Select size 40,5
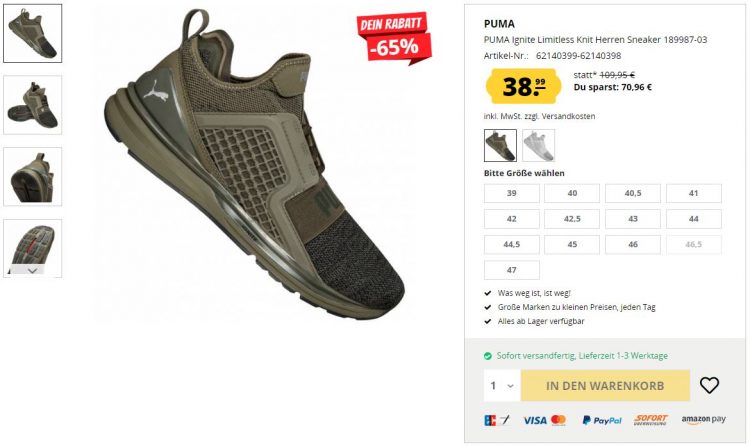Screen dimensions: 750x447 tap(632, 194)
